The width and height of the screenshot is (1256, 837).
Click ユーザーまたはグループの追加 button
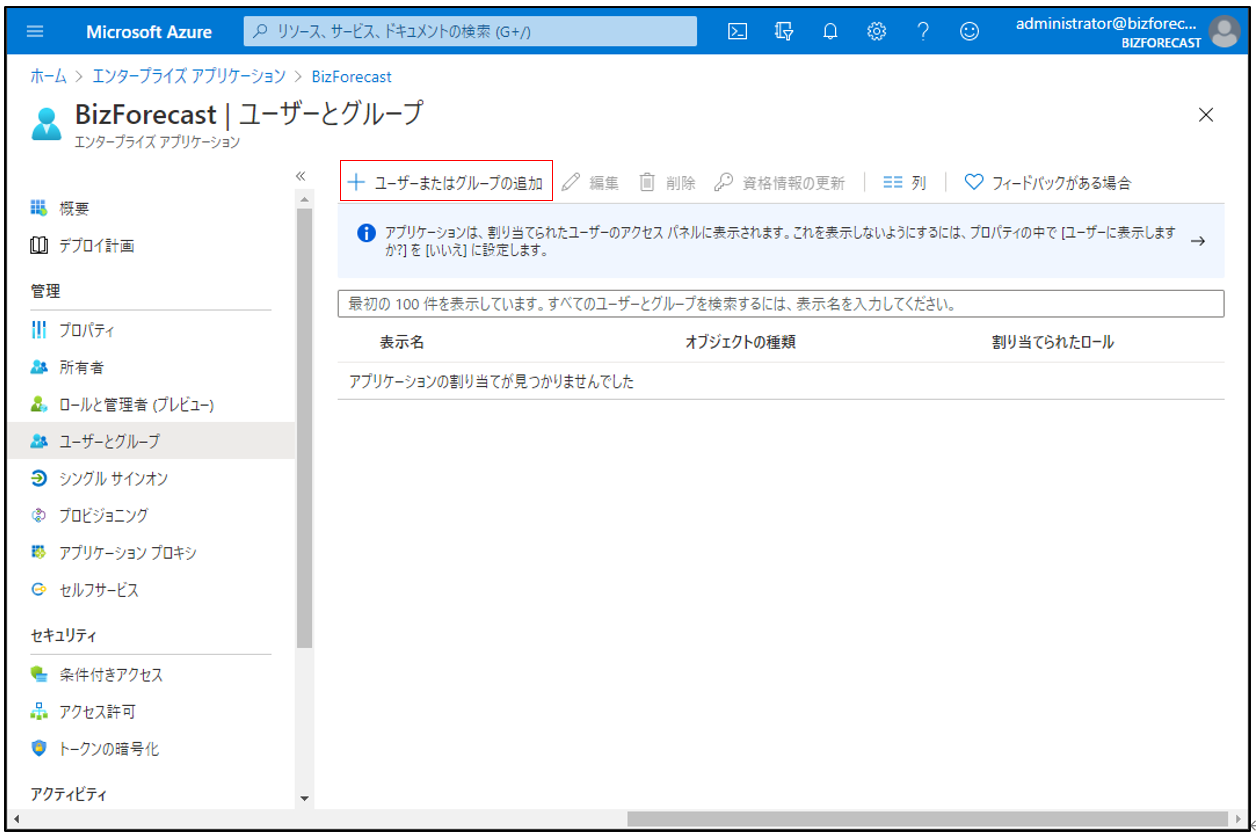coord(446,183)
